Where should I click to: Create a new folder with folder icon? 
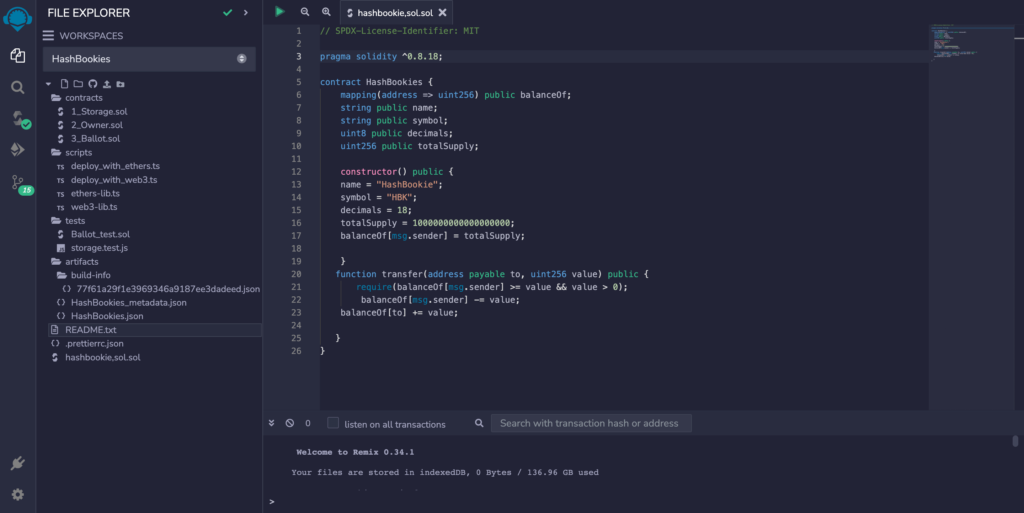pyautogui.click(x=78, y=84)
